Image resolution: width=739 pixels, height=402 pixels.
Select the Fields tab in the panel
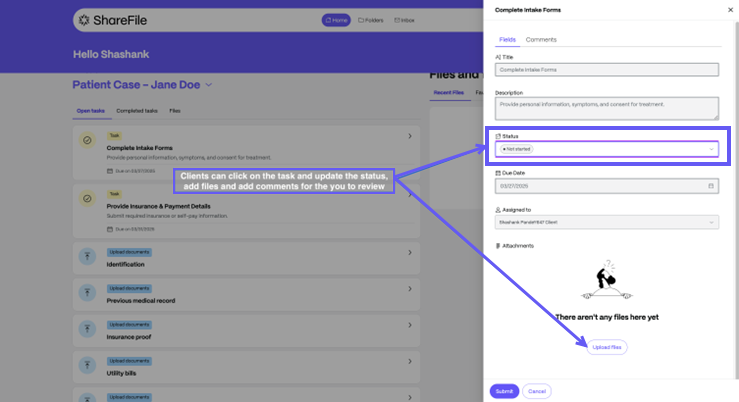click(508, 40)
